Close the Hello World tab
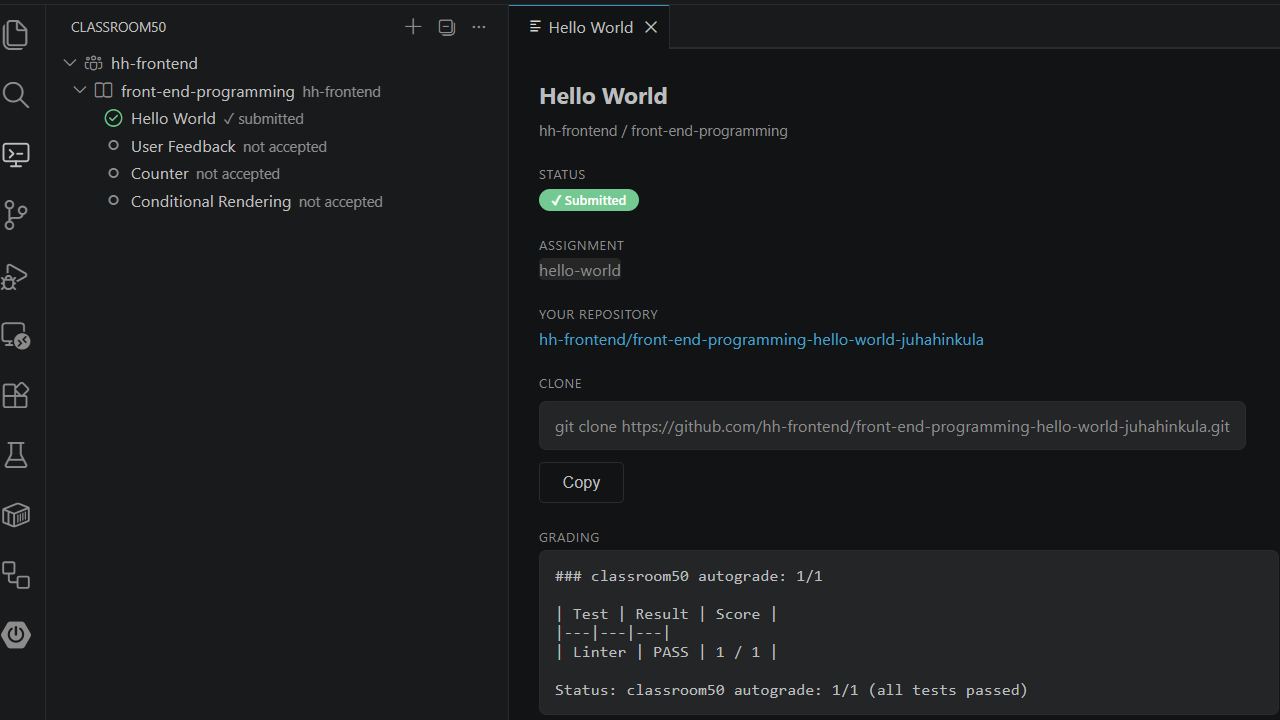Image resolution: width=1280 pixels, height=720 pixels. (651, 27)
